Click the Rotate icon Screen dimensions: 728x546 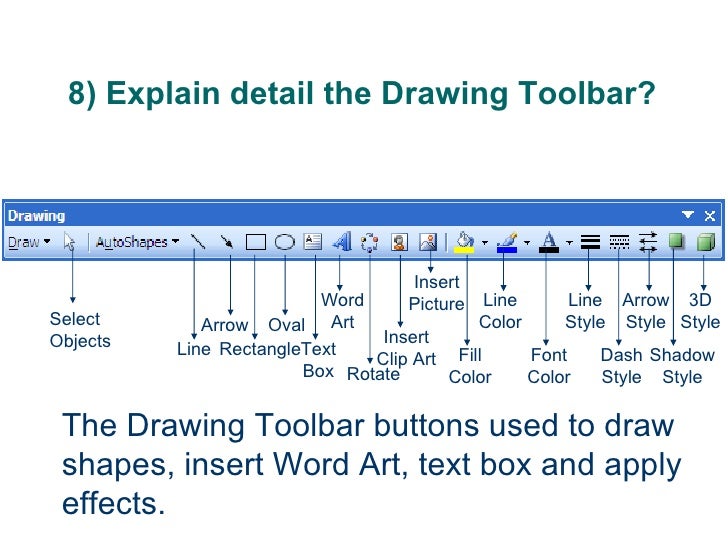pyautogui.click(x=370, y=242)
